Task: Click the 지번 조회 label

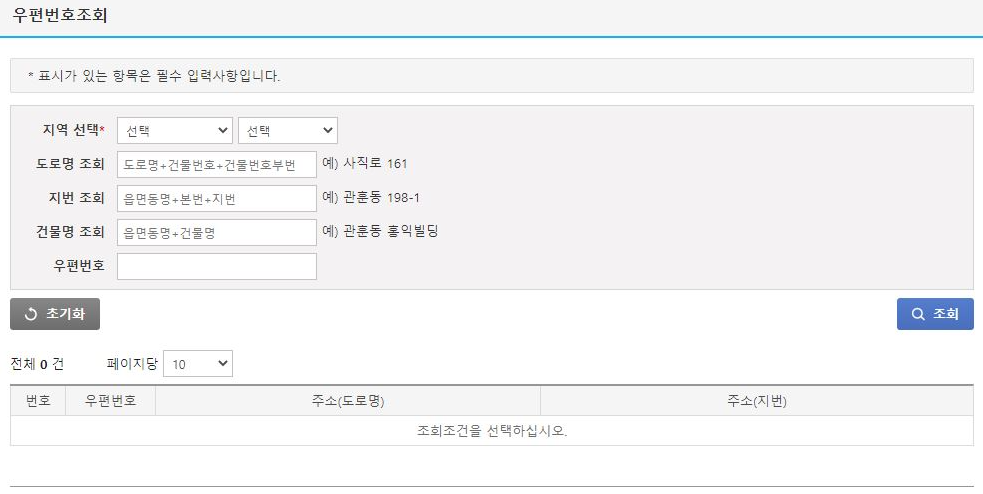Action: [76, 197]
